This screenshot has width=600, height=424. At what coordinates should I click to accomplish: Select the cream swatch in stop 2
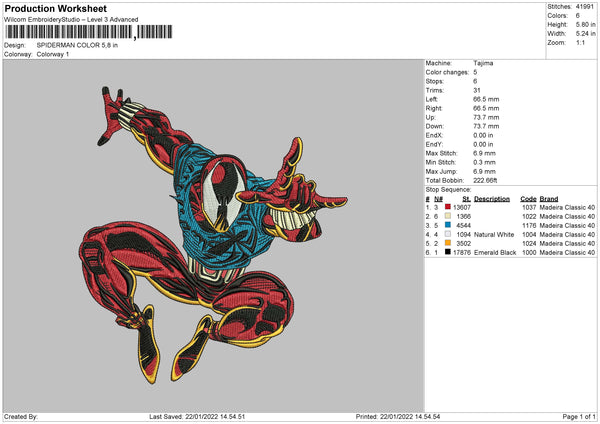(x=447, y=217)
